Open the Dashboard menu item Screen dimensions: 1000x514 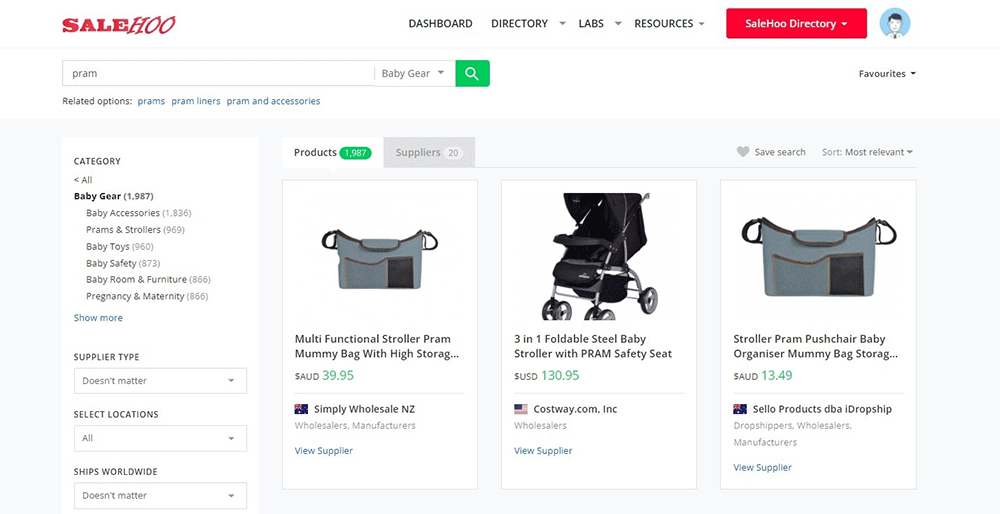(x=440, y=23)
